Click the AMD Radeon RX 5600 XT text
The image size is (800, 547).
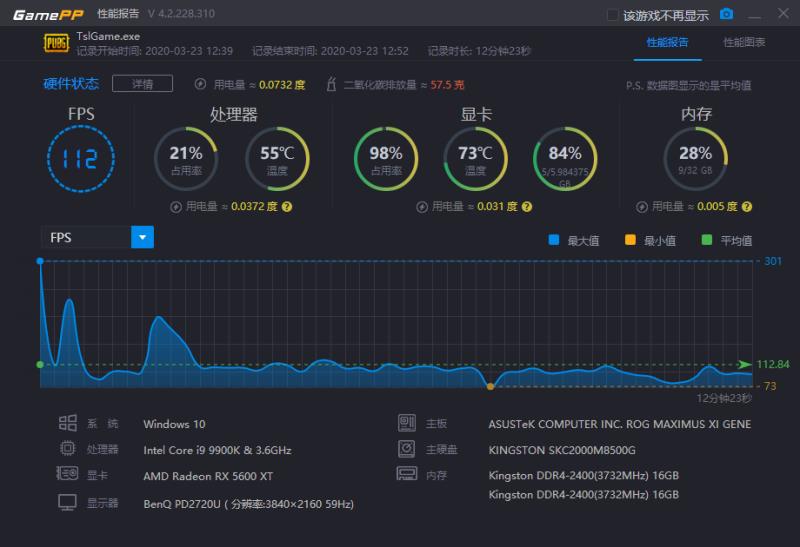pyautogui.click(x=208, y=476)
